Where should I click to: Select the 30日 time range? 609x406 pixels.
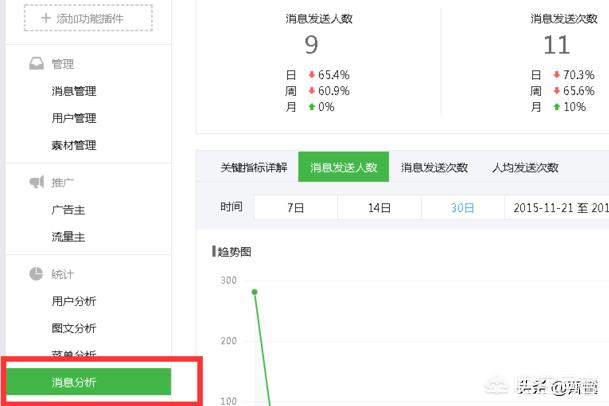tap(463, 208)
